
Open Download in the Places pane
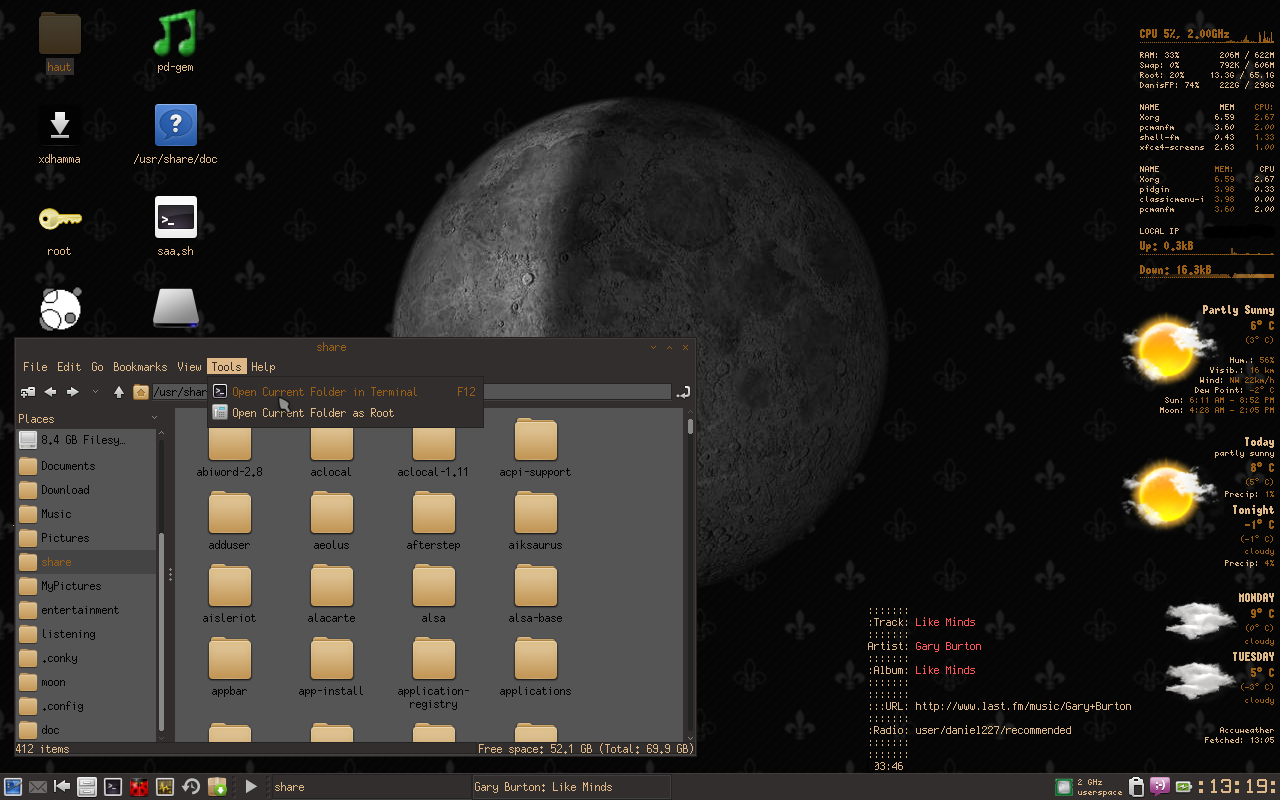[86, 490]
